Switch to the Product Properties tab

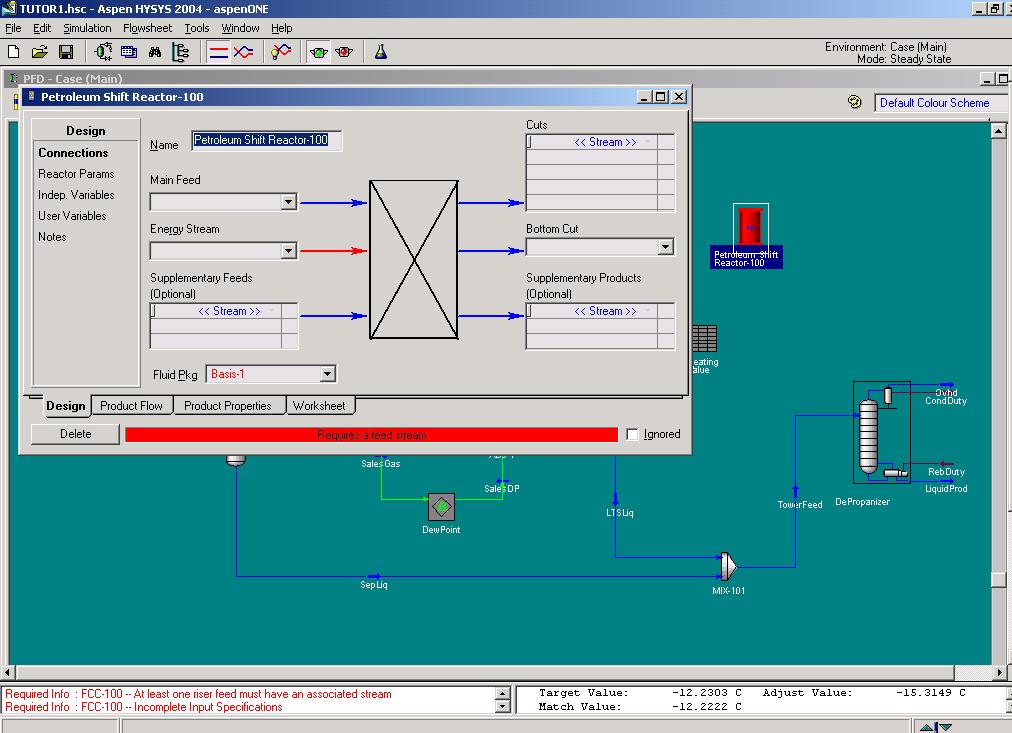tap(228, 406)
